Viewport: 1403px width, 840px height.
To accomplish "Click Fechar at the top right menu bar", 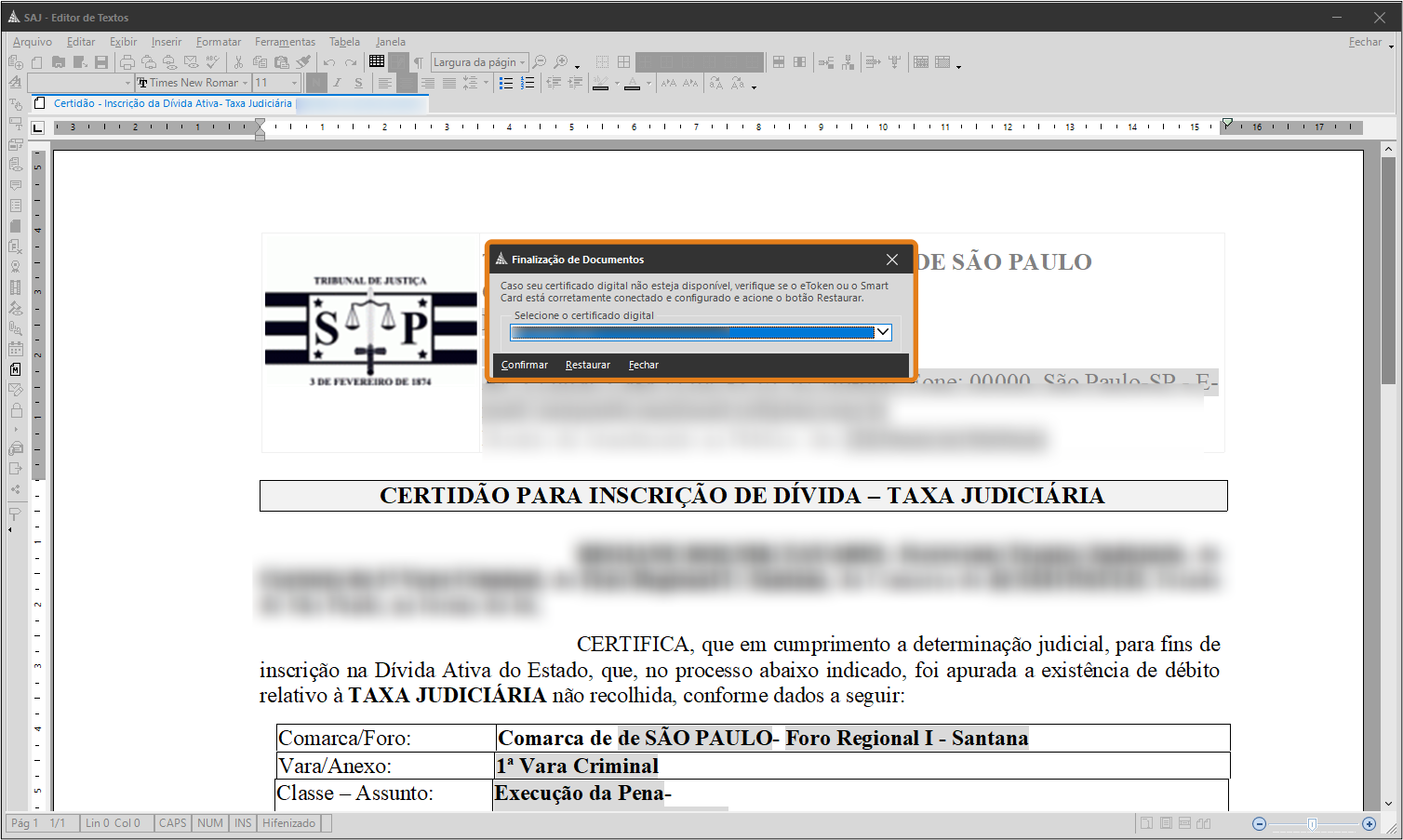I will click(x=1365, y=42).
